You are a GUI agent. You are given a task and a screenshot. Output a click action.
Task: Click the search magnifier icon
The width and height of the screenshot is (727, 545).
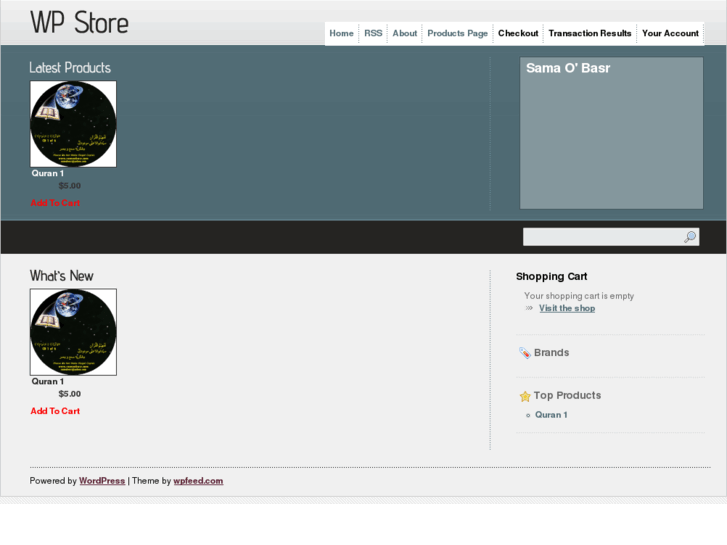[690, 237]
